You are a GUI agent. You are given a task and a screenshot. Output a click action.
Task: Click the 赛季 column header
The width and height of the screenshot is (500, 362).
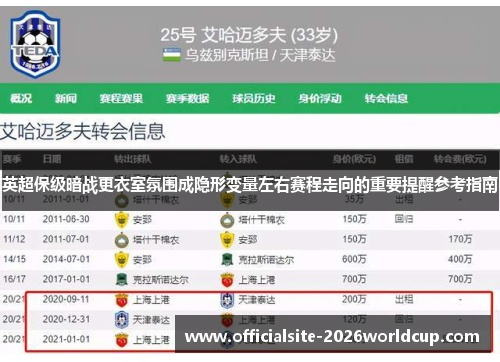[x=12, y=159]
